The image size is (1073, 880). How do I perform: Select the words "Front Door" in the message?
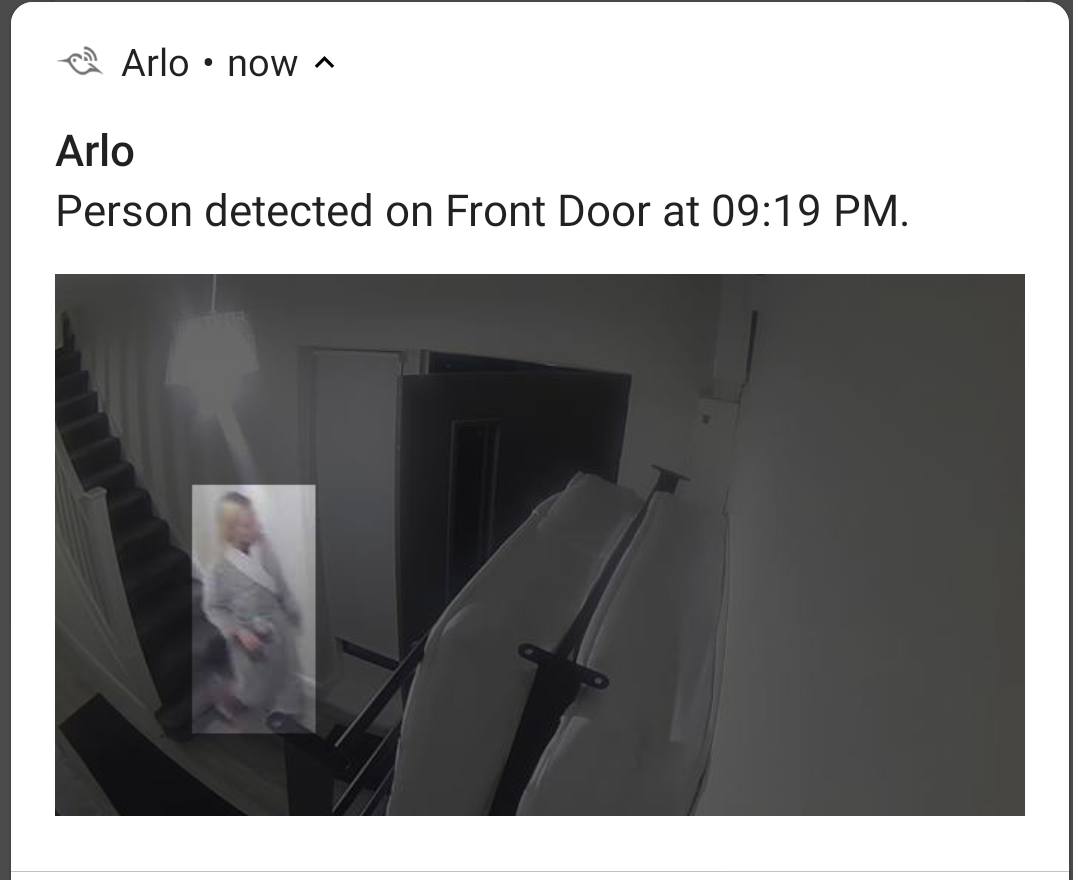pyautogui.click(x=547, y=211)
